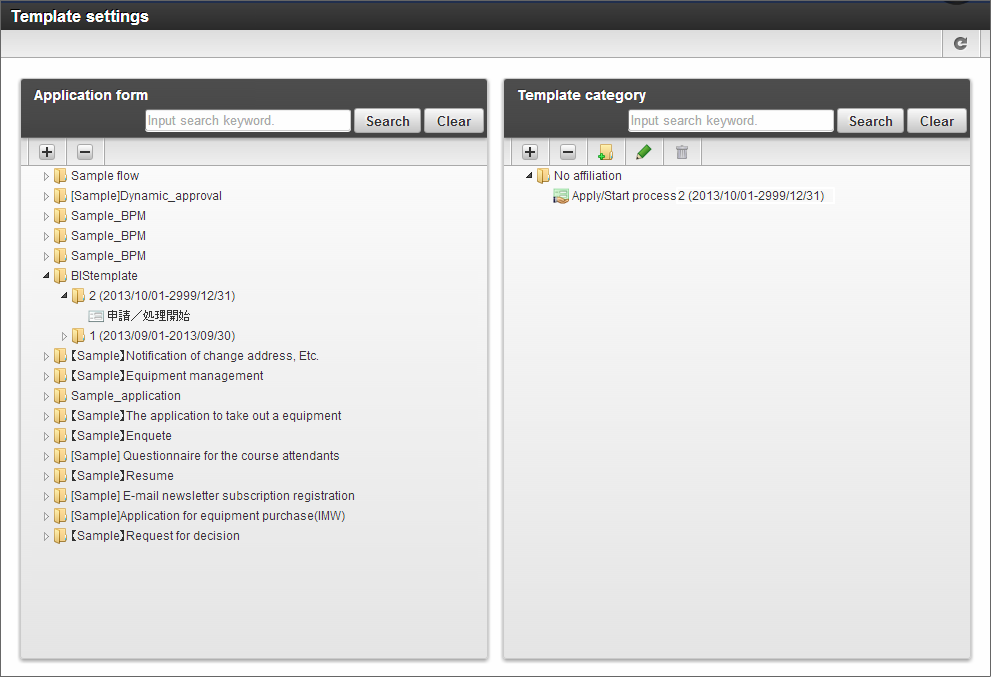The image size is (991, 677).
Task: Click the refresh icon in the top toolbar
Action: [x=960, y=43]
